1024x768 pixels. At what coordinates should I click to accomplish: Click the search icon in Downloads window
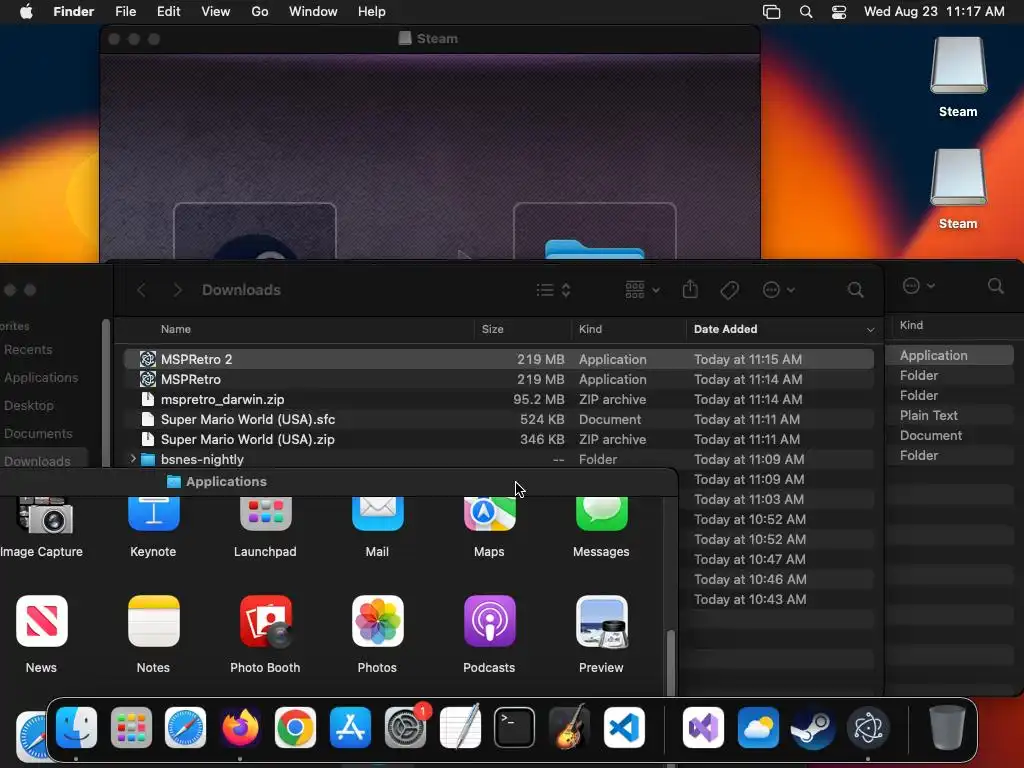855,290
